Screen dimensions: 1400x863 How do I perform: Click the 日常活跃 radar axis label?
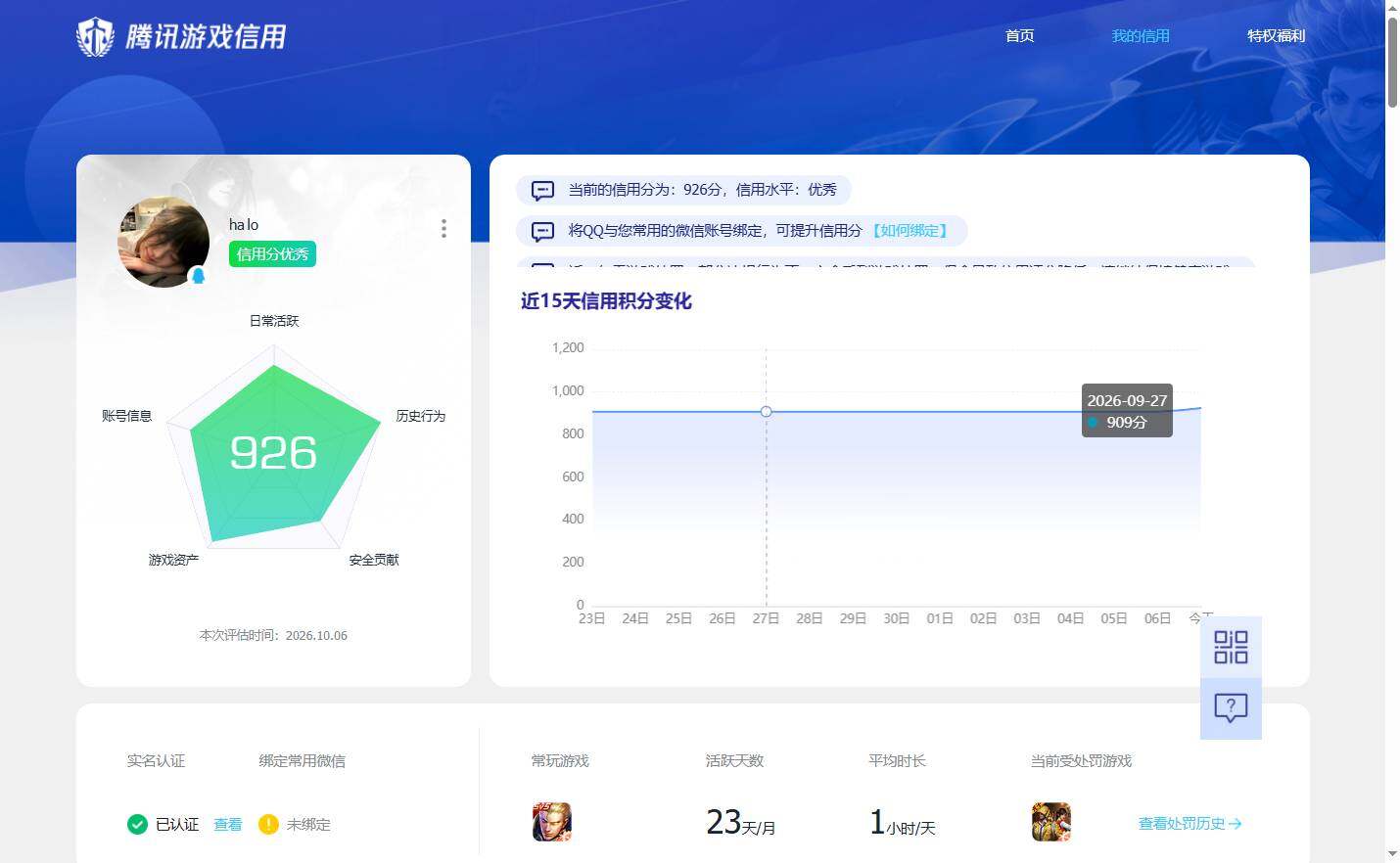(274, 321)
